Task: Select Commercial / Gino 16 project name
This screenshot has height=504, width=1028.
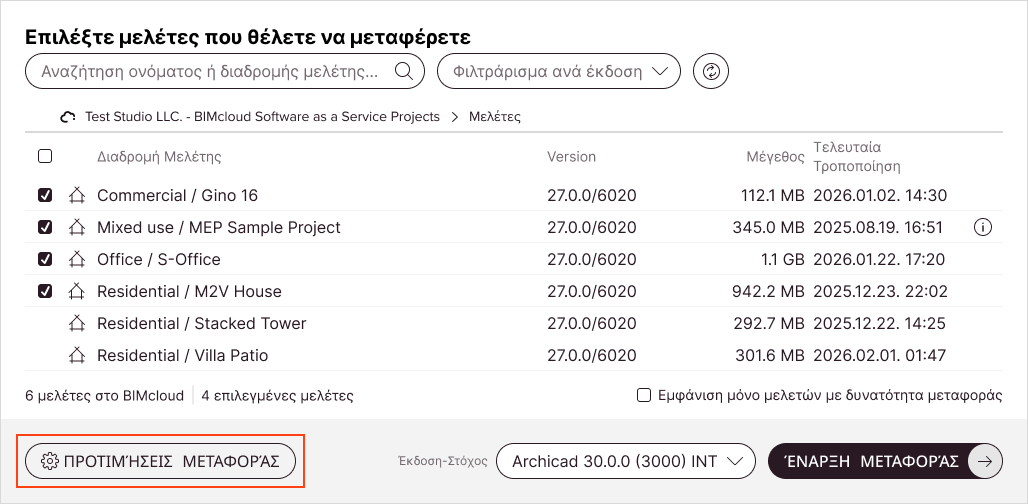Action: 177,195
